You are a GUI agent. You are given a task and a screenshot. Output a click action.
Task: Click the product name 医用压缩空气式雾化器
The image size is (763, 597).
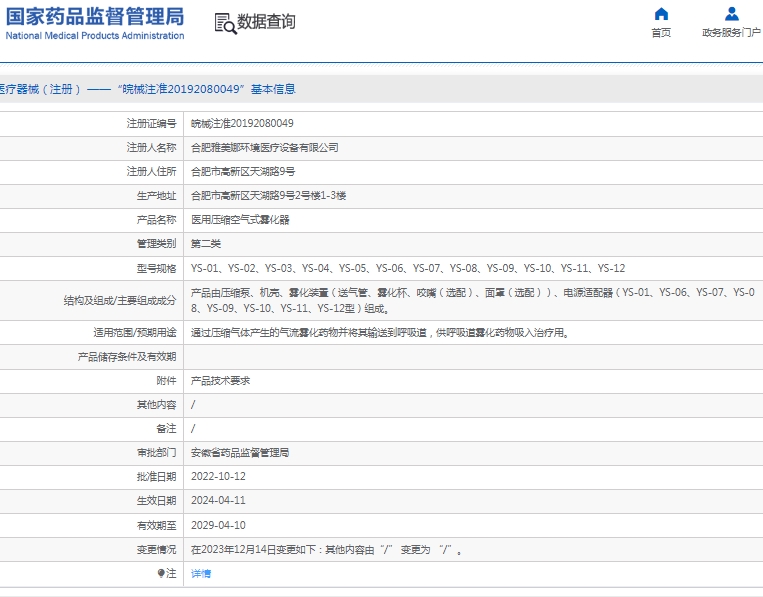240,220
